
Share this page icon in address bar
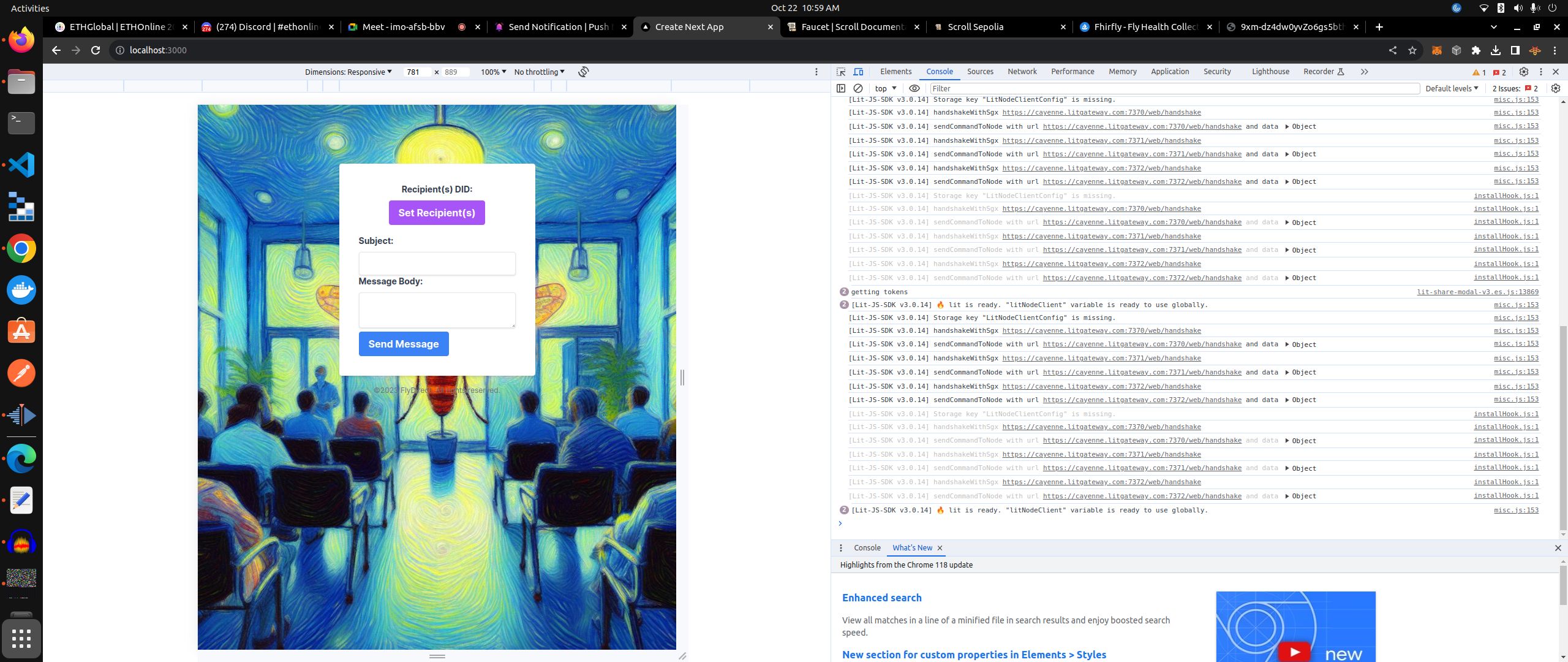(x=1392, y=50)
